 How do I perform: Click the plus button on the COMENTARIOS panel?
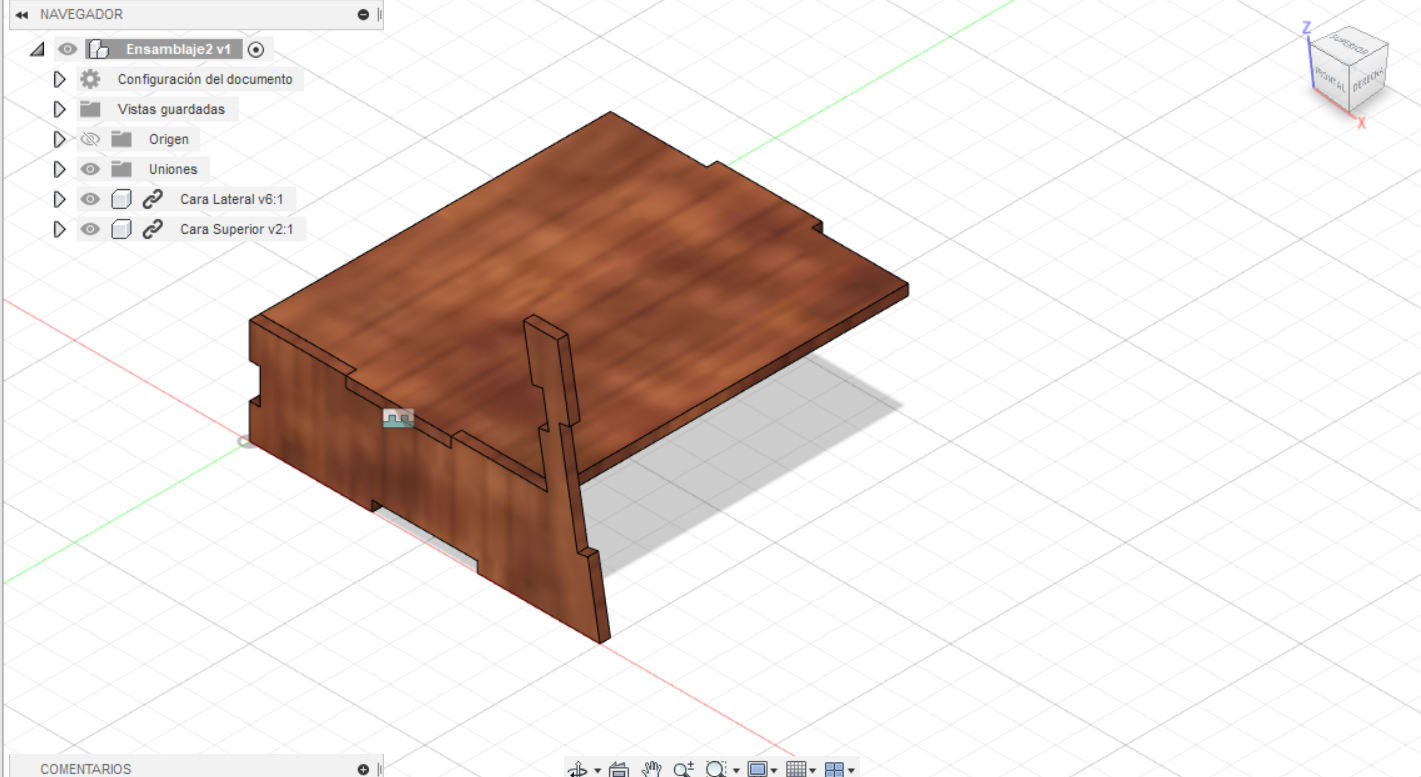click(x=363, y=769)
